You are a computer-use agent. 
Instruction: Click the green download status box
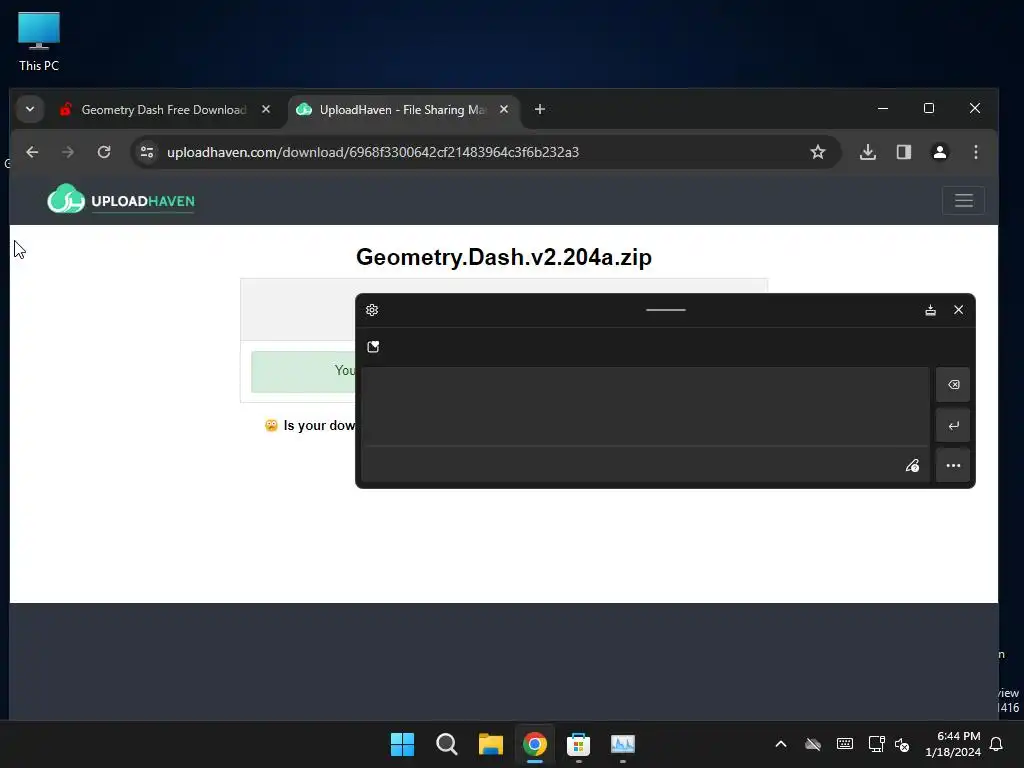tap(303, 372)
